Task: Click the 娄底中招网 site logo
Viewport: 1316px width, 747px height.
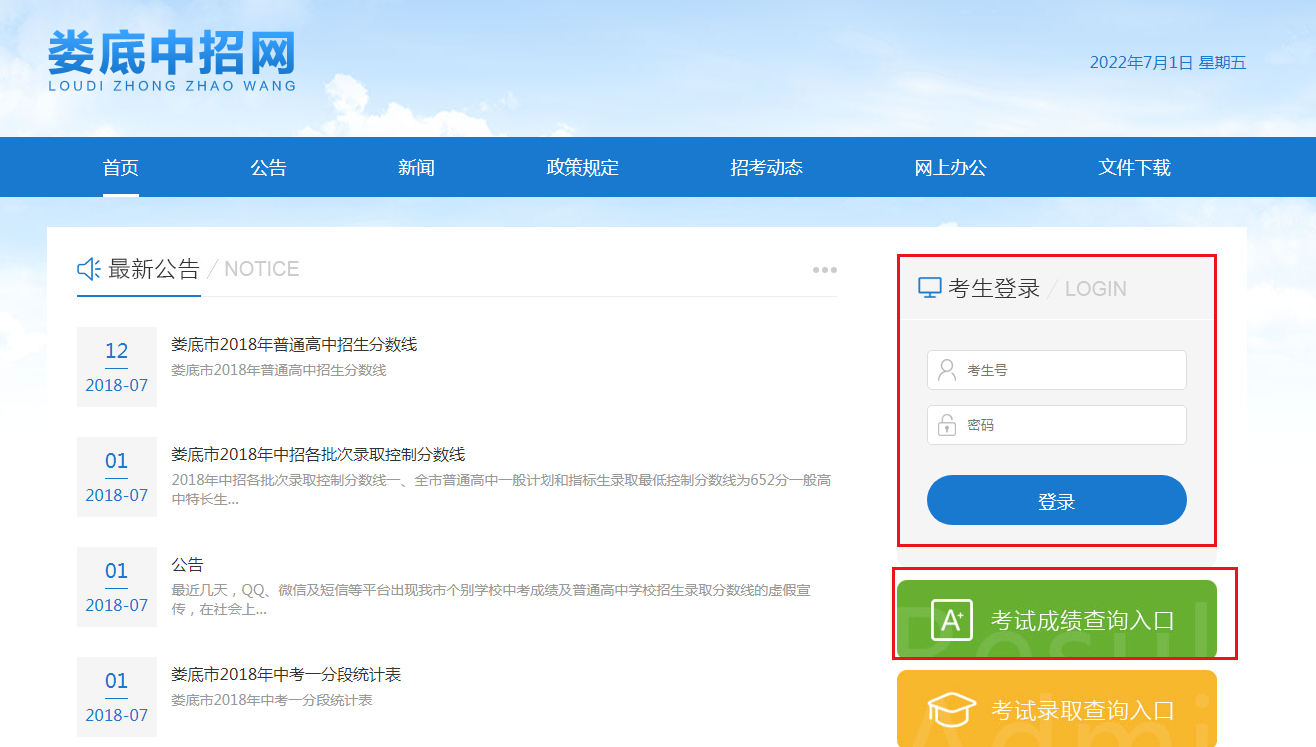Action: [x=172, y=60]
